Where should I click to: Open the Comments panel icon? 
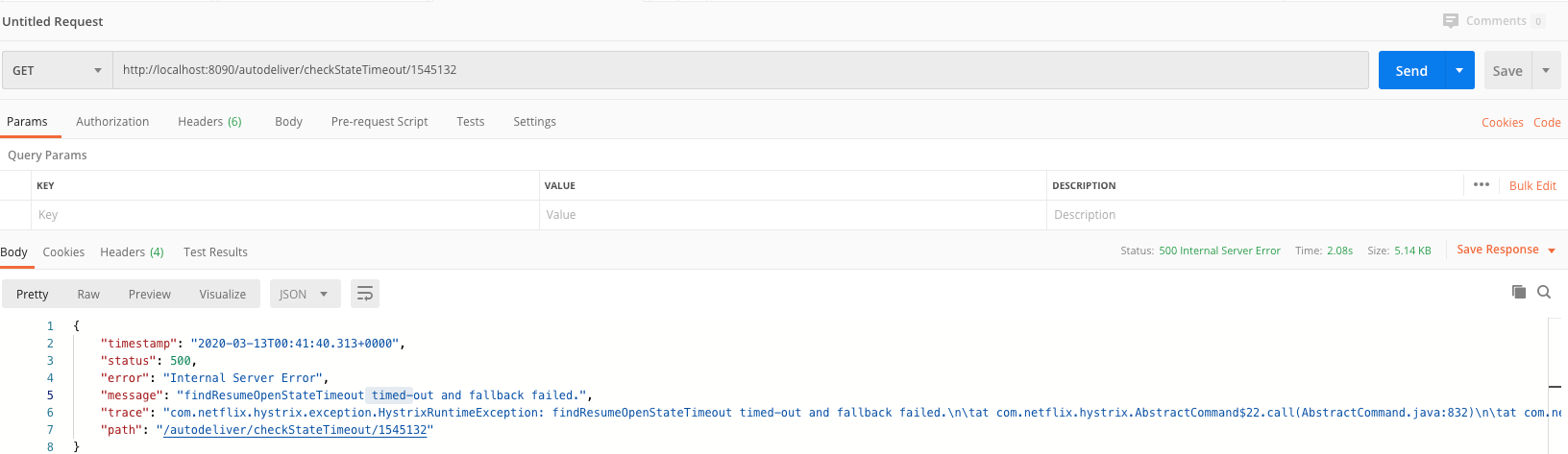1451,21
